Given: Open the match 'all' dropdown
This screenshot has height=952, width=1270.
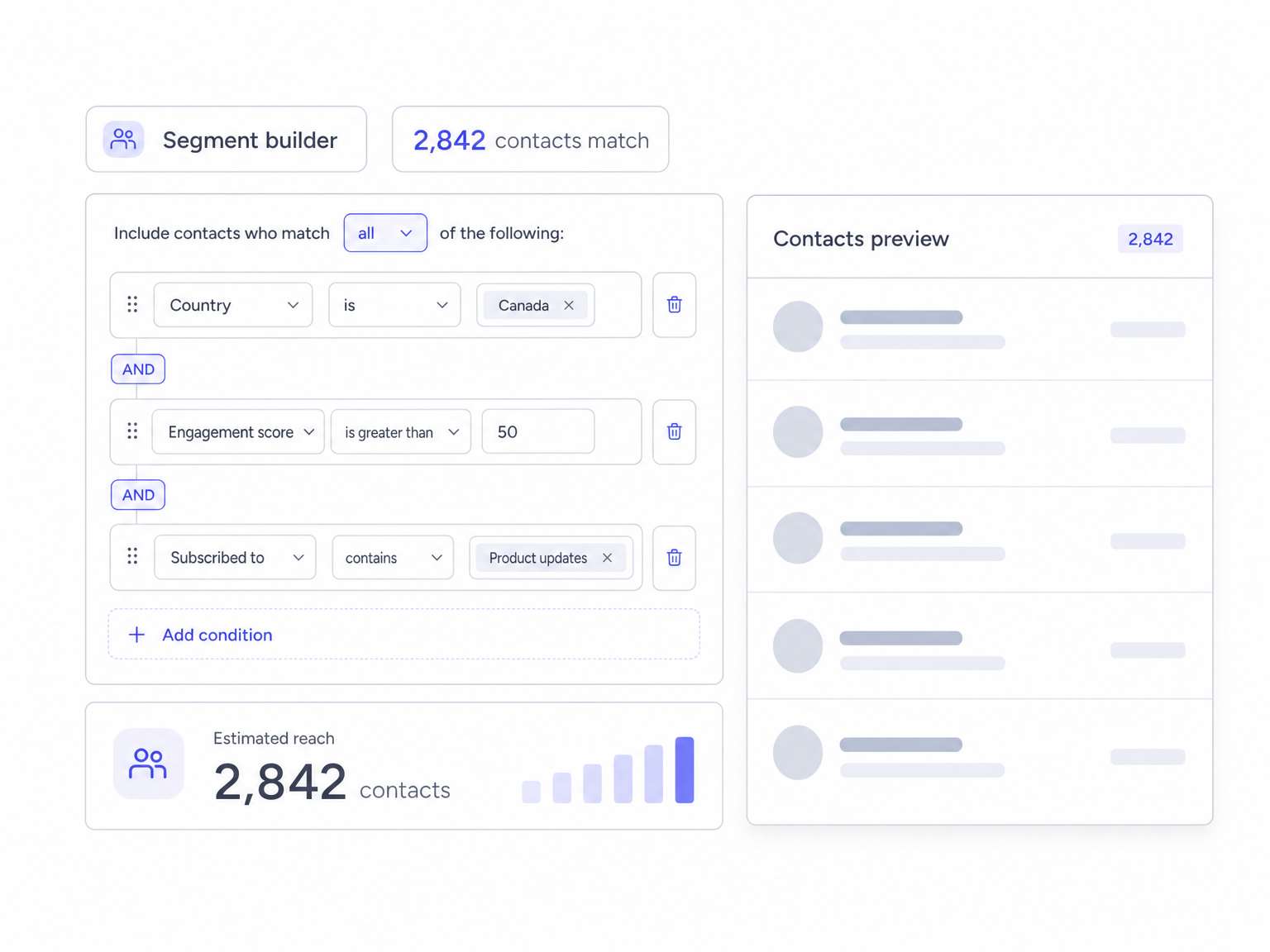Looking at the screenshot, I should [385, 233].
